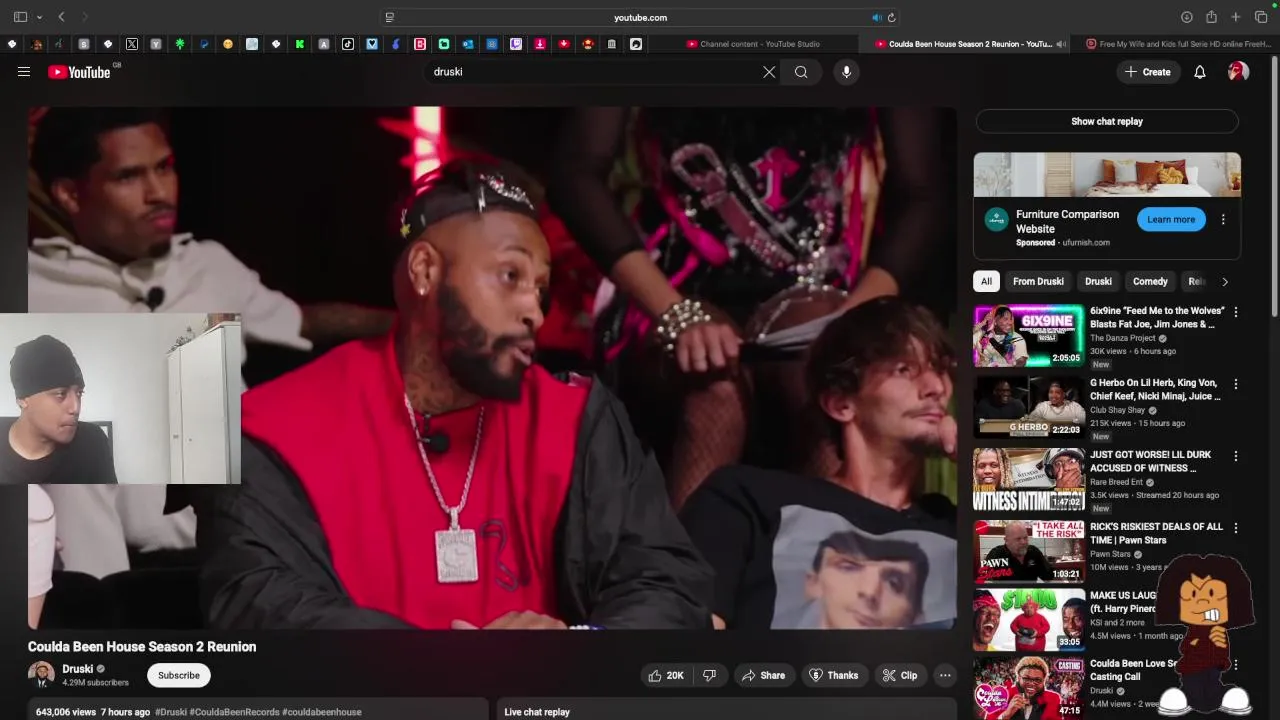Click in the address bar
The height and width of the screenshot is (720, 1280).
(640, 17)
